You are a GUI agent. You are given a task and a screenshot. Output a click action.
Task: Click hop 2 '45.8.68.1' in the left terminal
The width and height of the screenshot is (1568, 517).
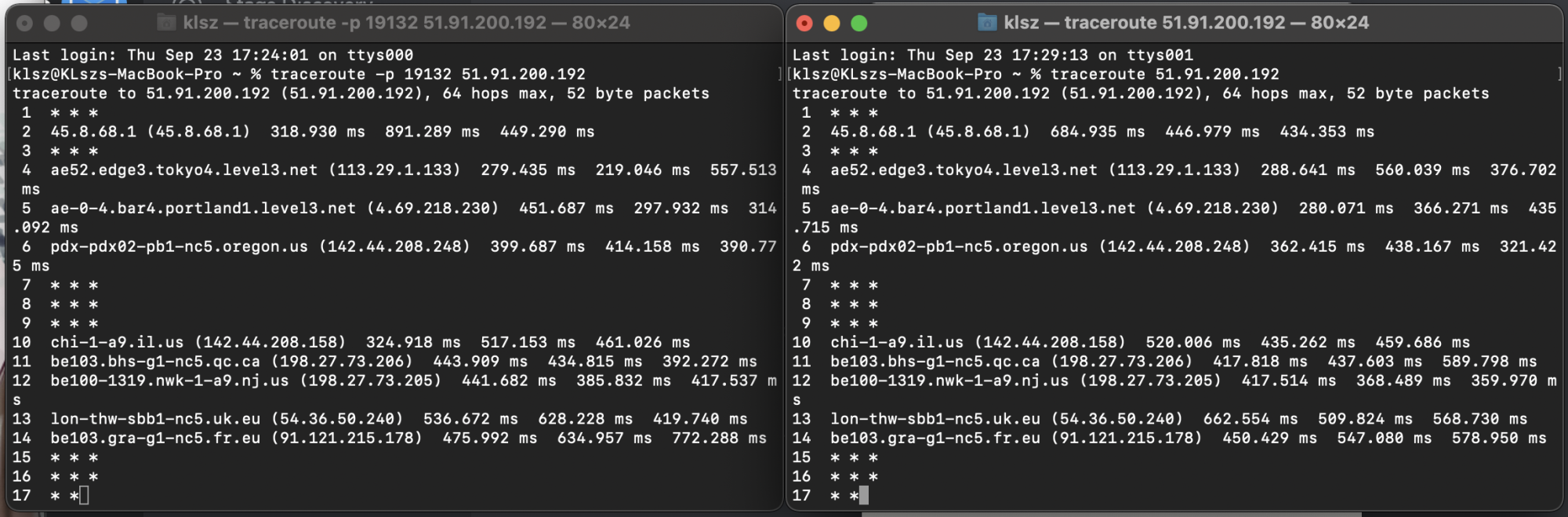click(94, 132)
